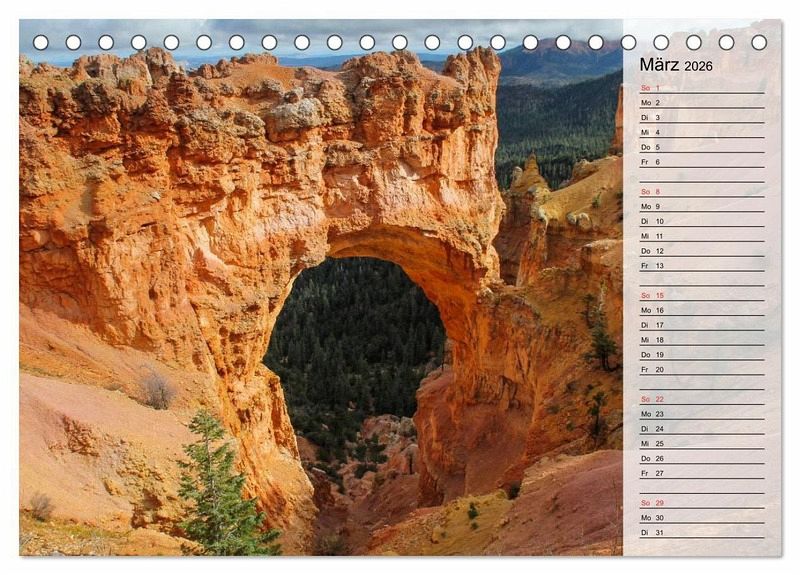Select Sunday "So 8" row

(x=702, y=191)
